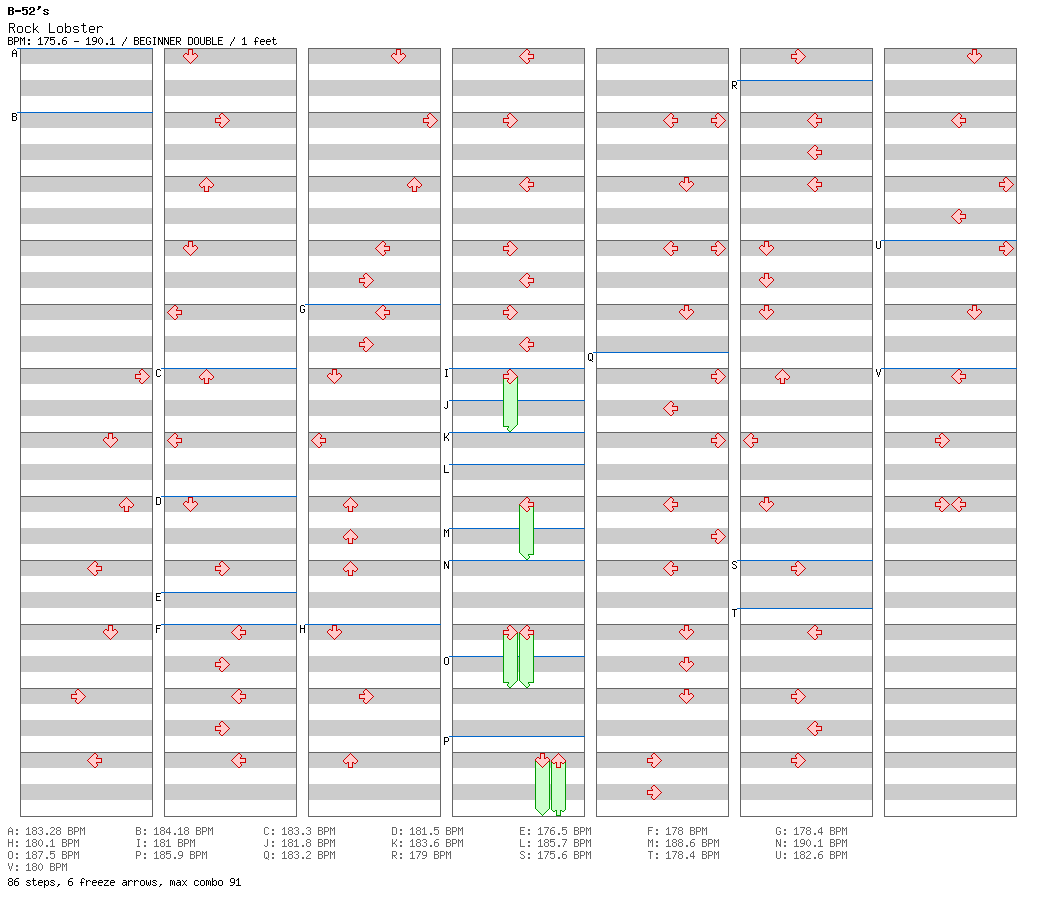Viewport: 1040px width, 912px height.
Task: Select legend entry "E: 176.5 BPM"
Action: [x=555, y=832]
